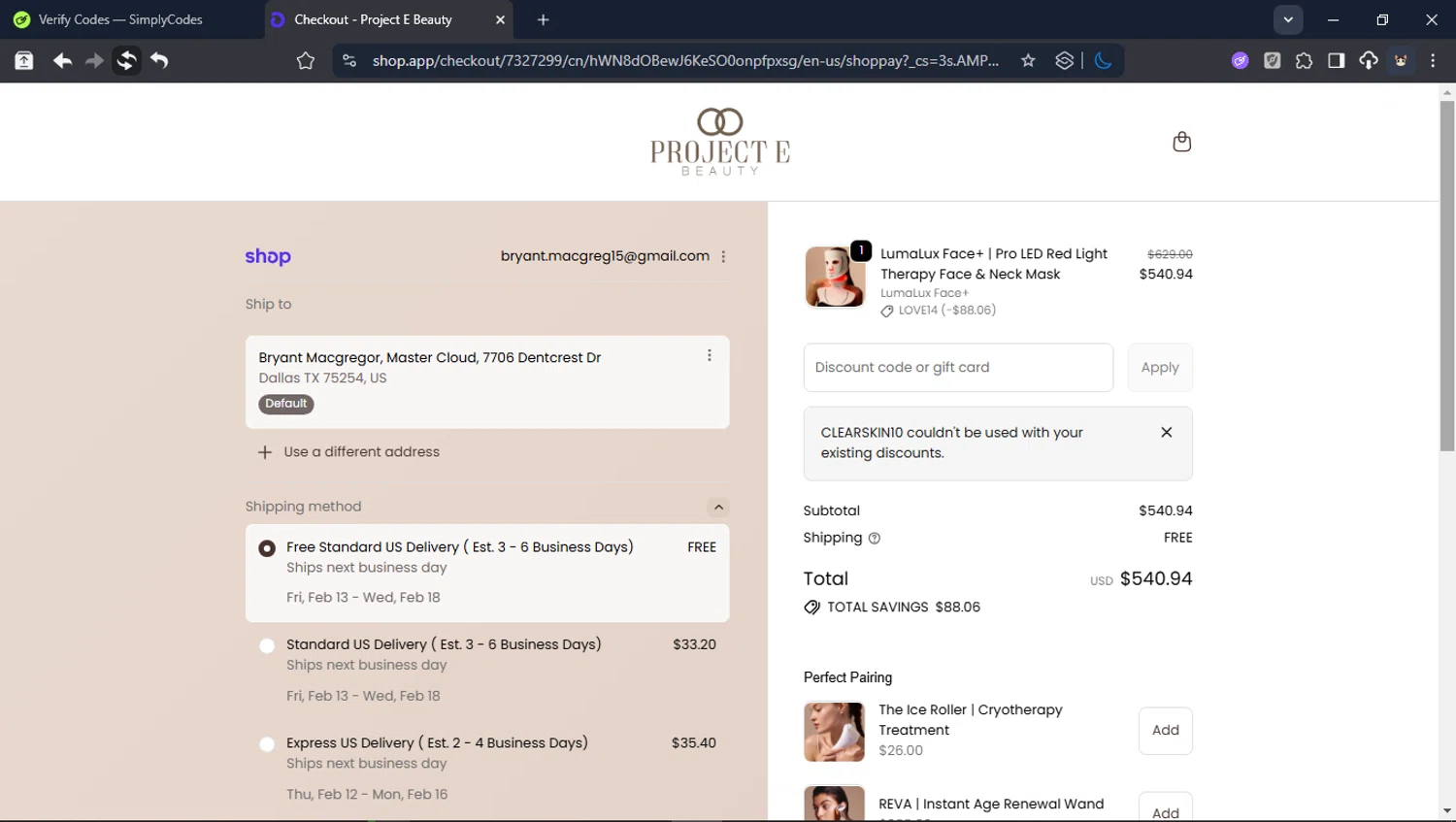Open account options next to email address
1456x822 pixels.
(723, 256)
